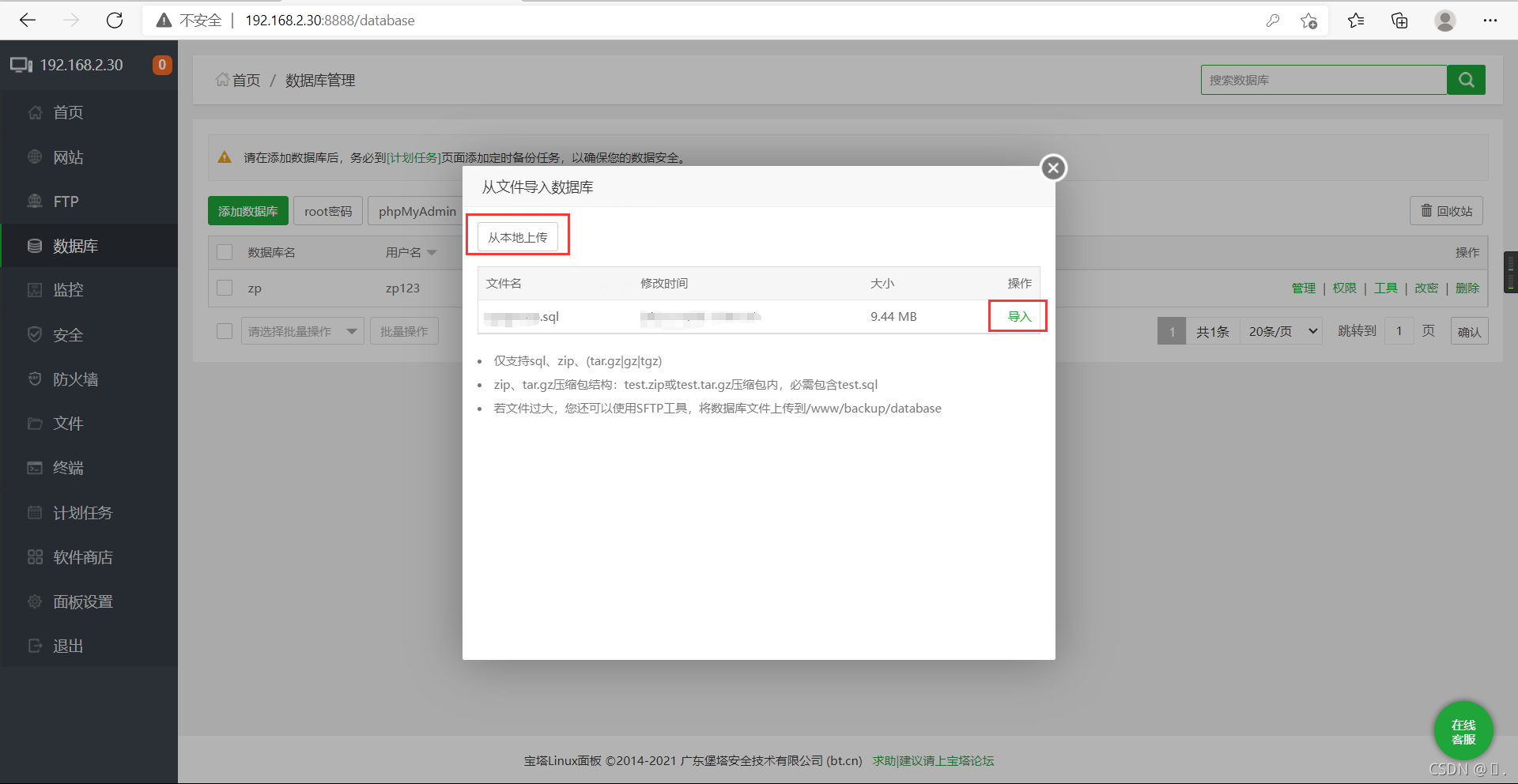Click 管理 link for zp database
Viewport: 1518px width, 784px height.
(x=1303, y=288)
